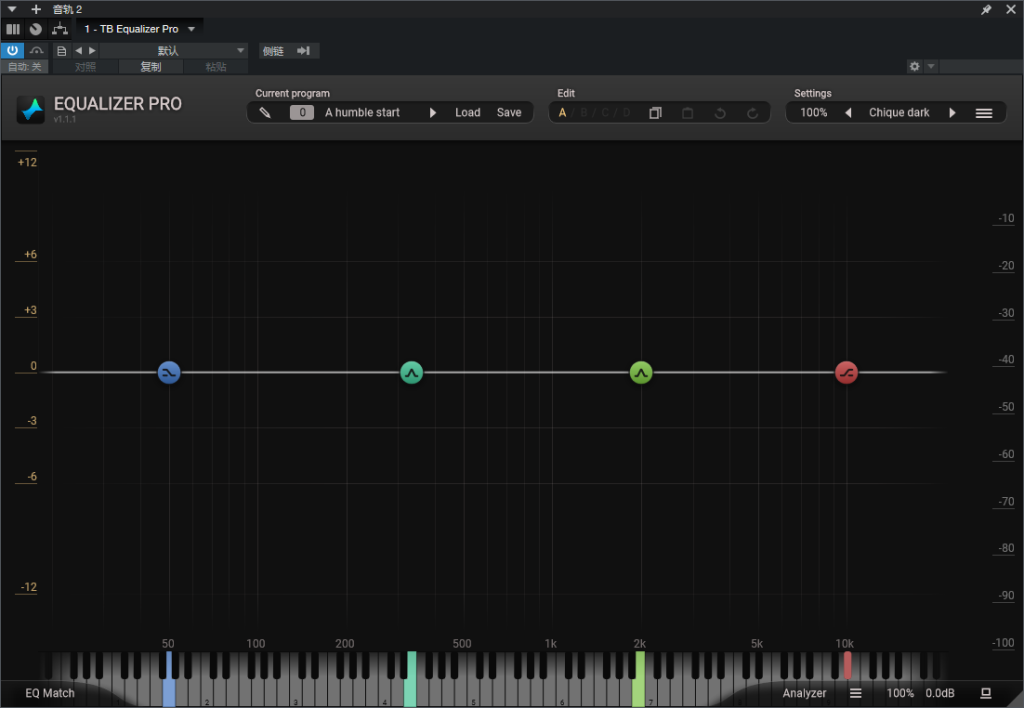Image resolution: width=1024 pixels, height=708 pixels.
Task: Open the channel editor bars icon
Action: point(13,29)
